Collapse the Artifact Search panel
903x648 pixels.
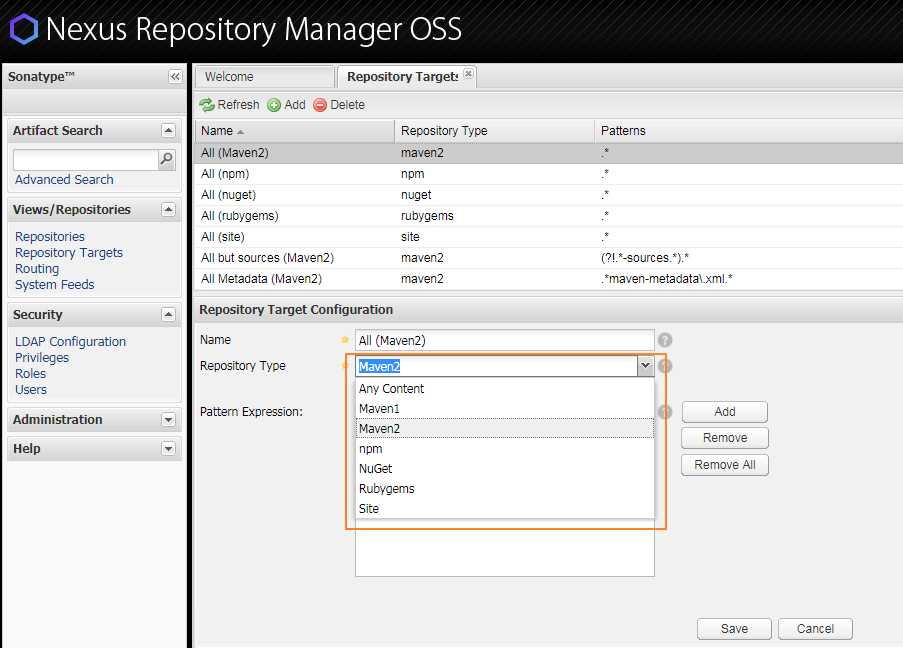[x=168, y=131]
